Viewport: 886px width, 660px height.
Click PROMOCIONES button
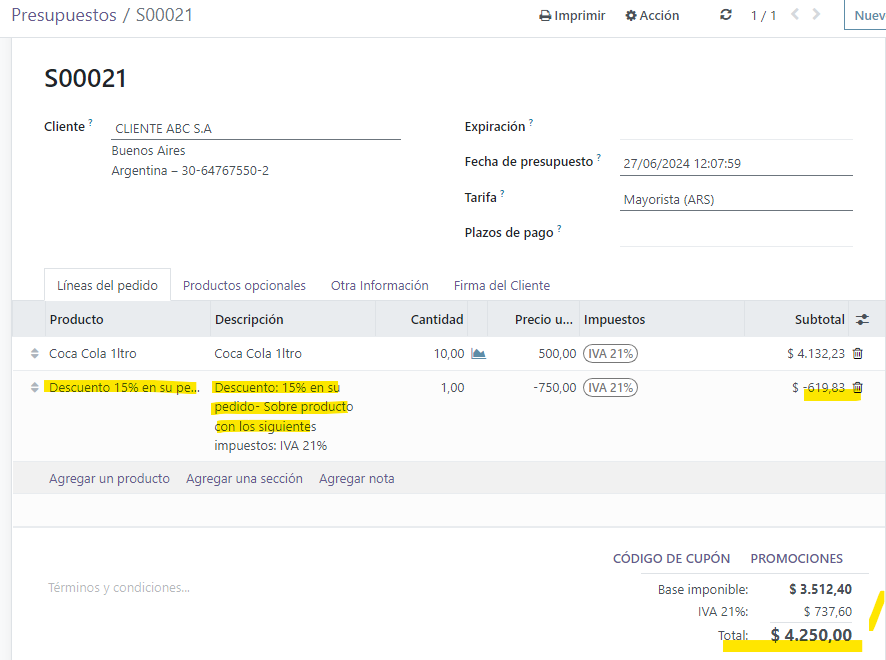[796, 558]
